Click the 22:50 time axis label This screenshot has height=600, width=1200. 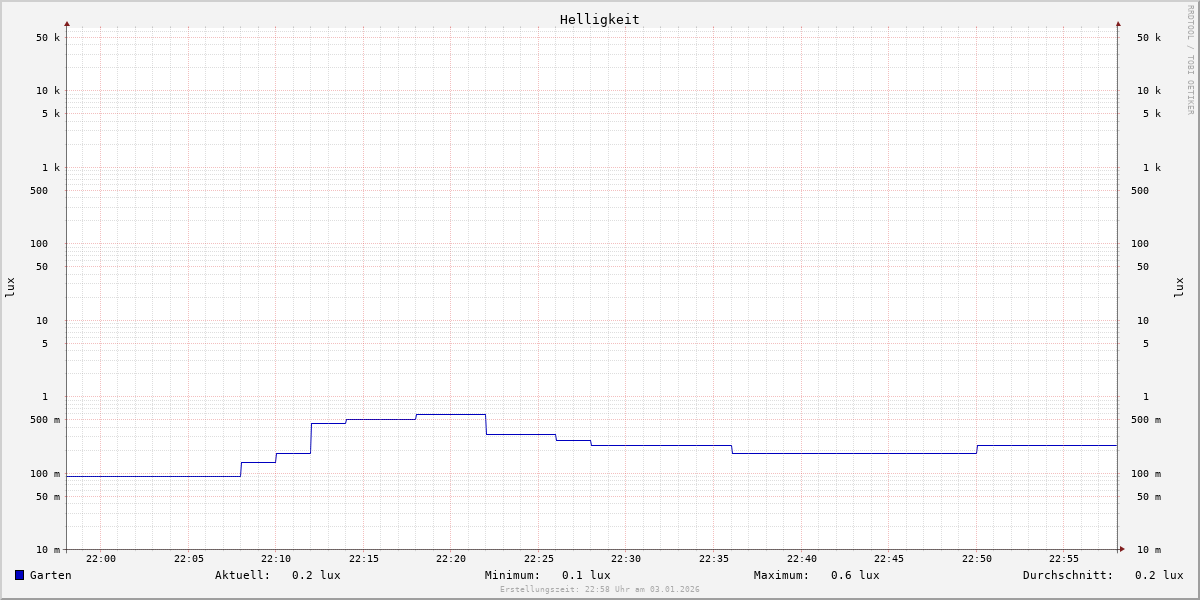pos(977,559)
